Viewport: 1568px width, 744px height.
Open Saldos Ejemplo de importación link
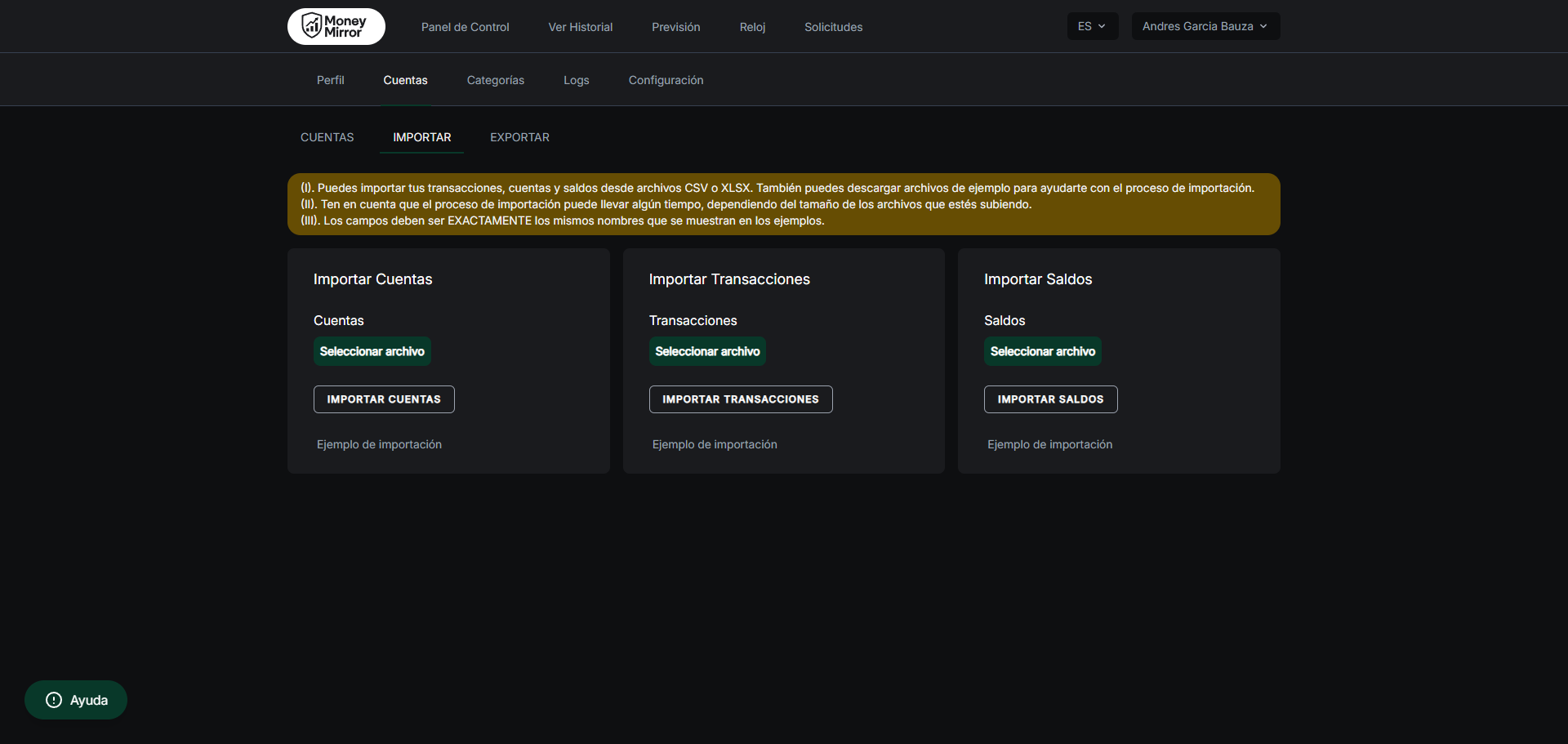point(1049,444)
